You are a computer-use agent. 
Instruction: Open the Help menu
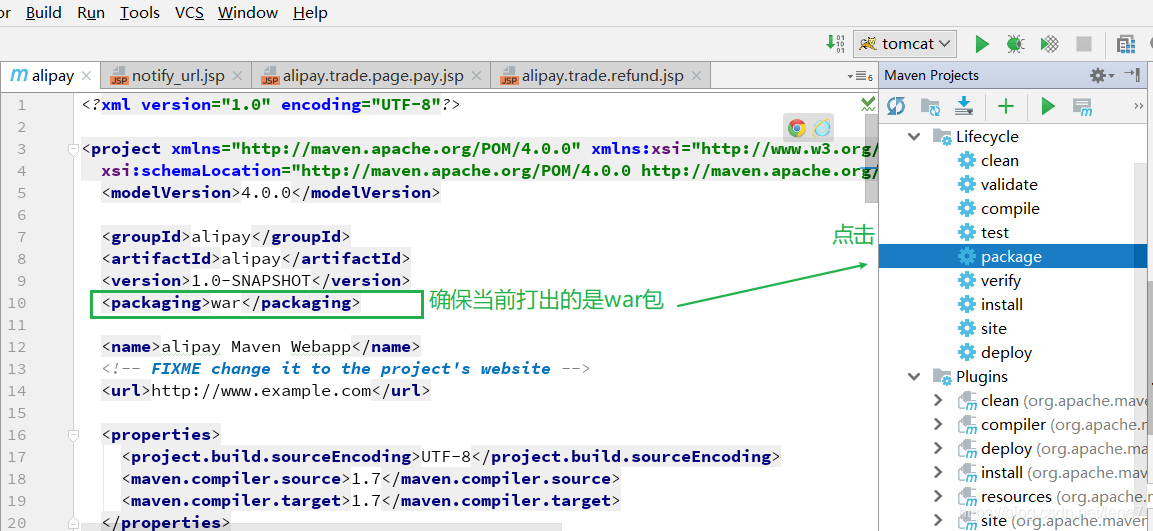point(310,13)
